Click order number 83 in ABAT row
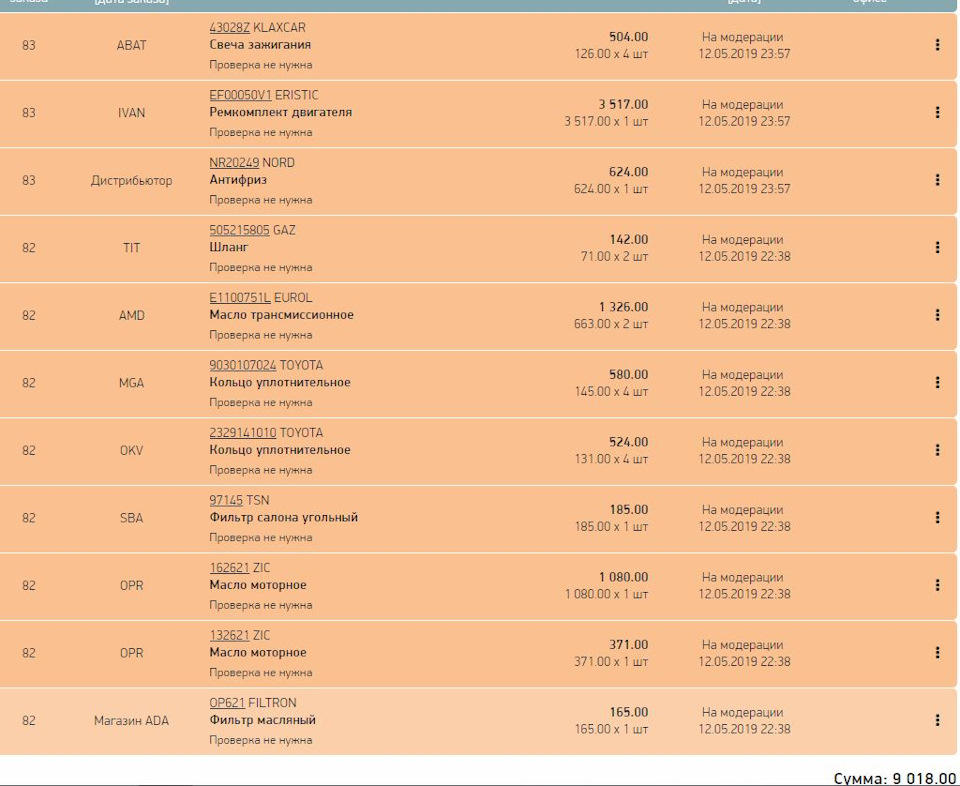This screenshot has height=786, width=960. tap(29, 45)
